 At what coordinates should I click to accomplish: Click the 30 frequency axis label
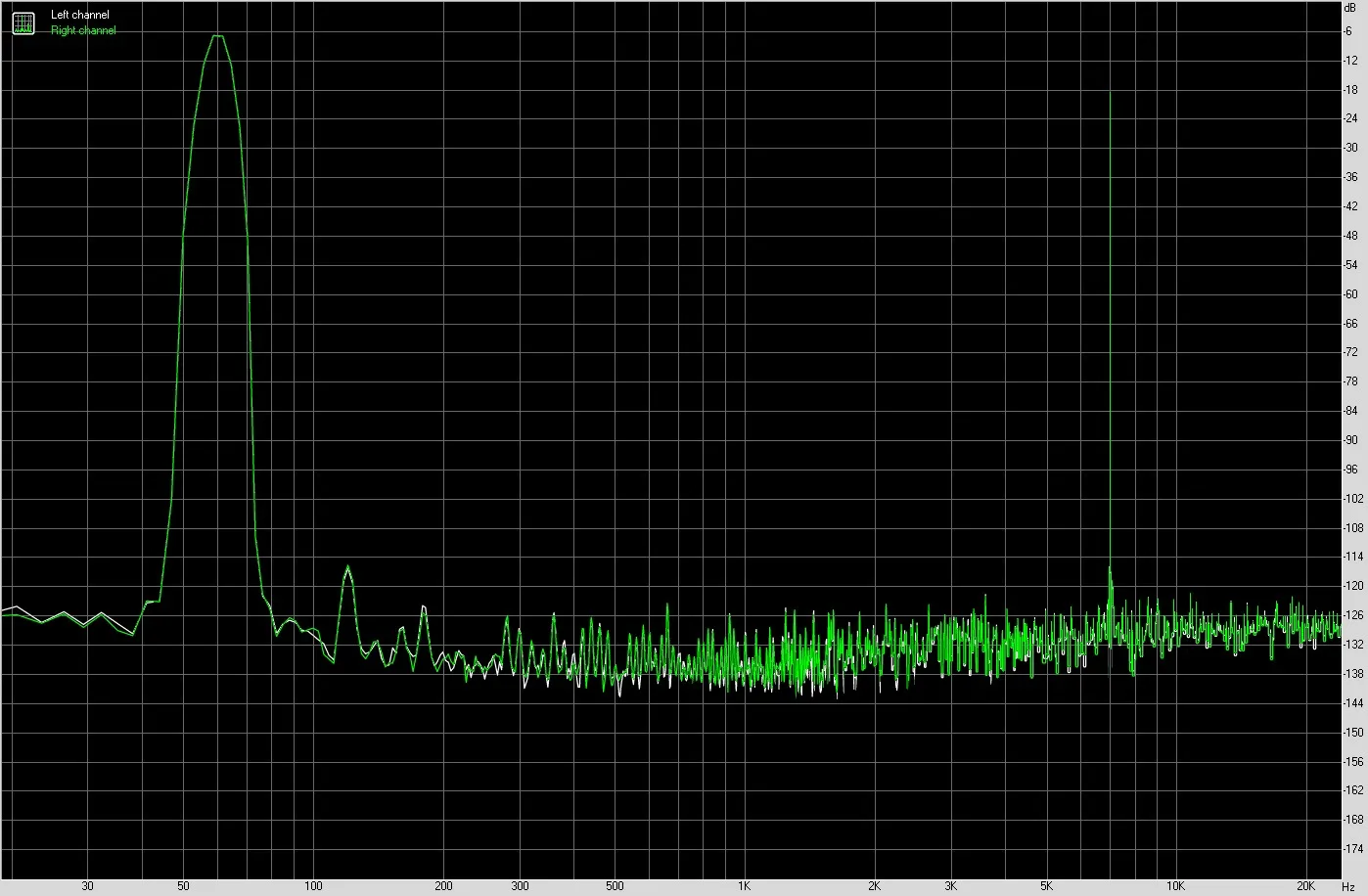(88, 886)
